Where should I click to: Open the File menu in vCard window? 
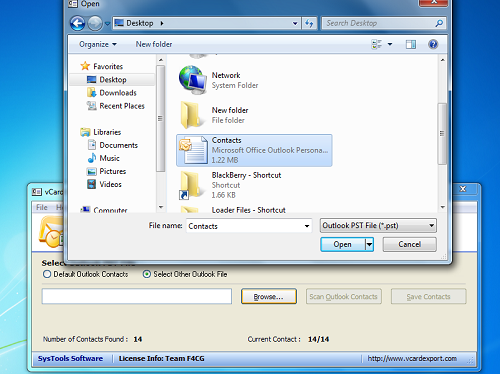pyautogui.click(x=42, y=207)
